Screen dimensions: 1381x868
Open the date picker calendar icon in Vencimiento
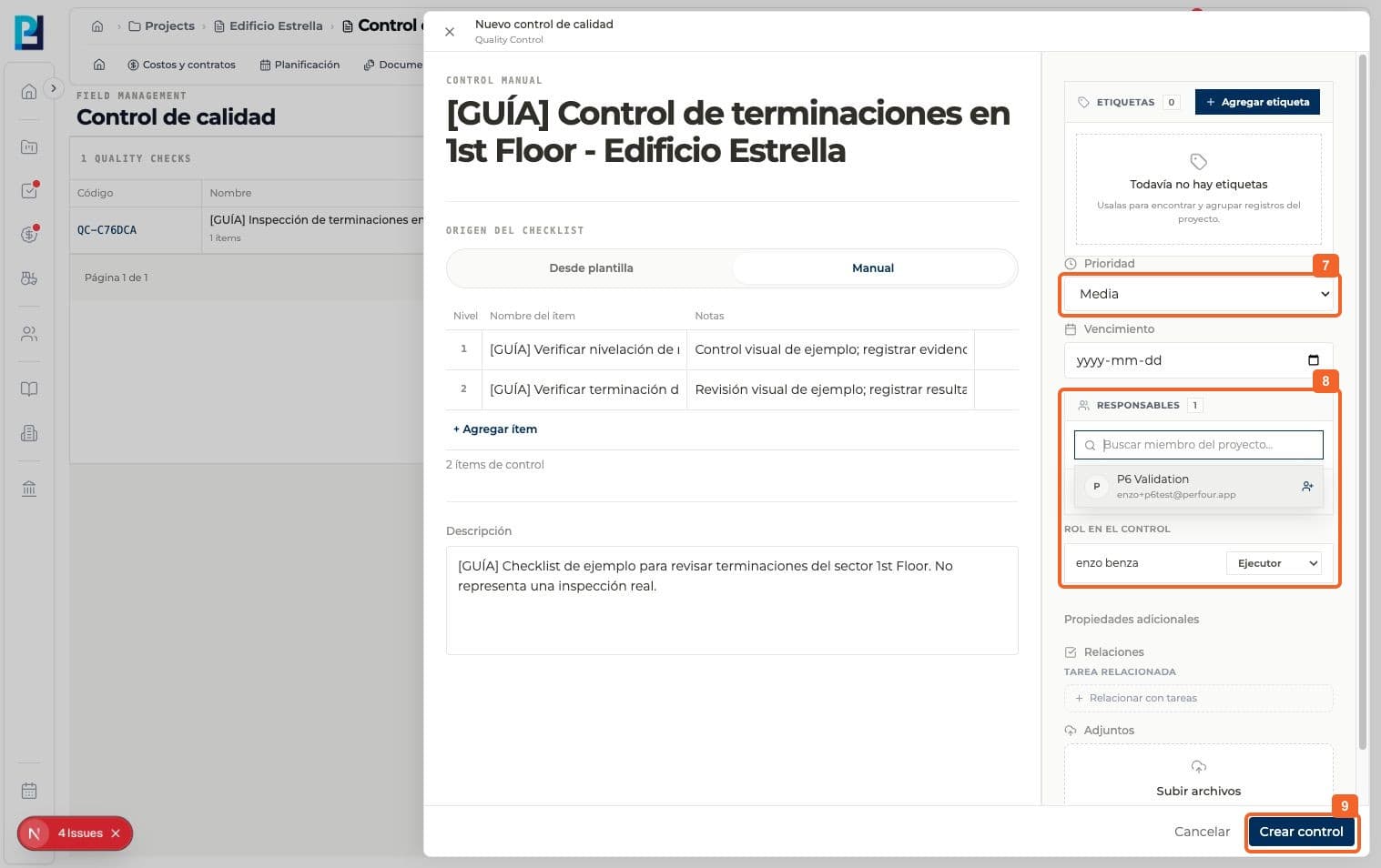click(x=1313, y=360)
